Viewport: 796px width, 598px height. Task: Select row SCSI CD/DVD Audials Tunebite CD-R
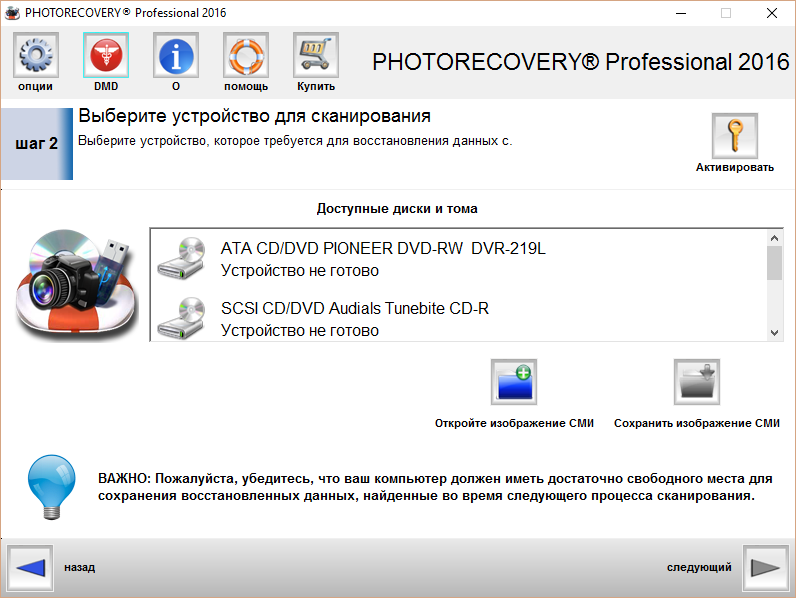coord(459,319)
